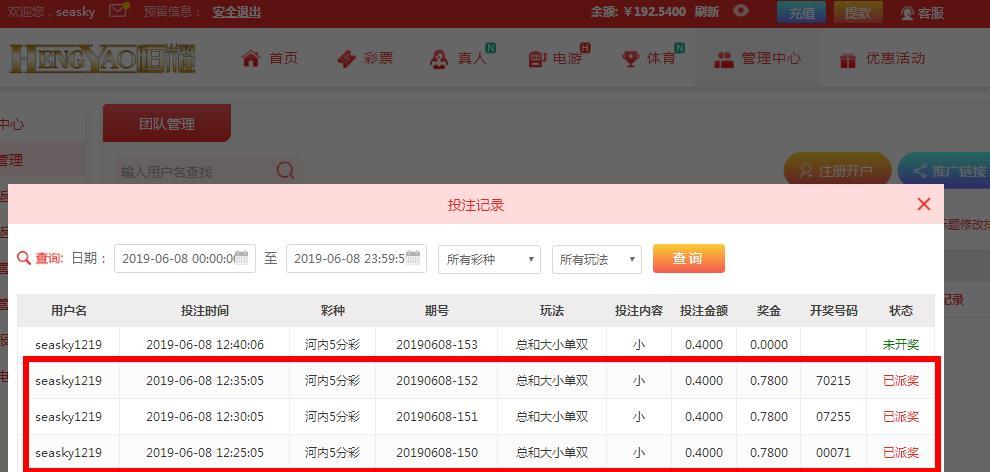
Task: Open calendar picker for start date
Action: tap(242, 258)
